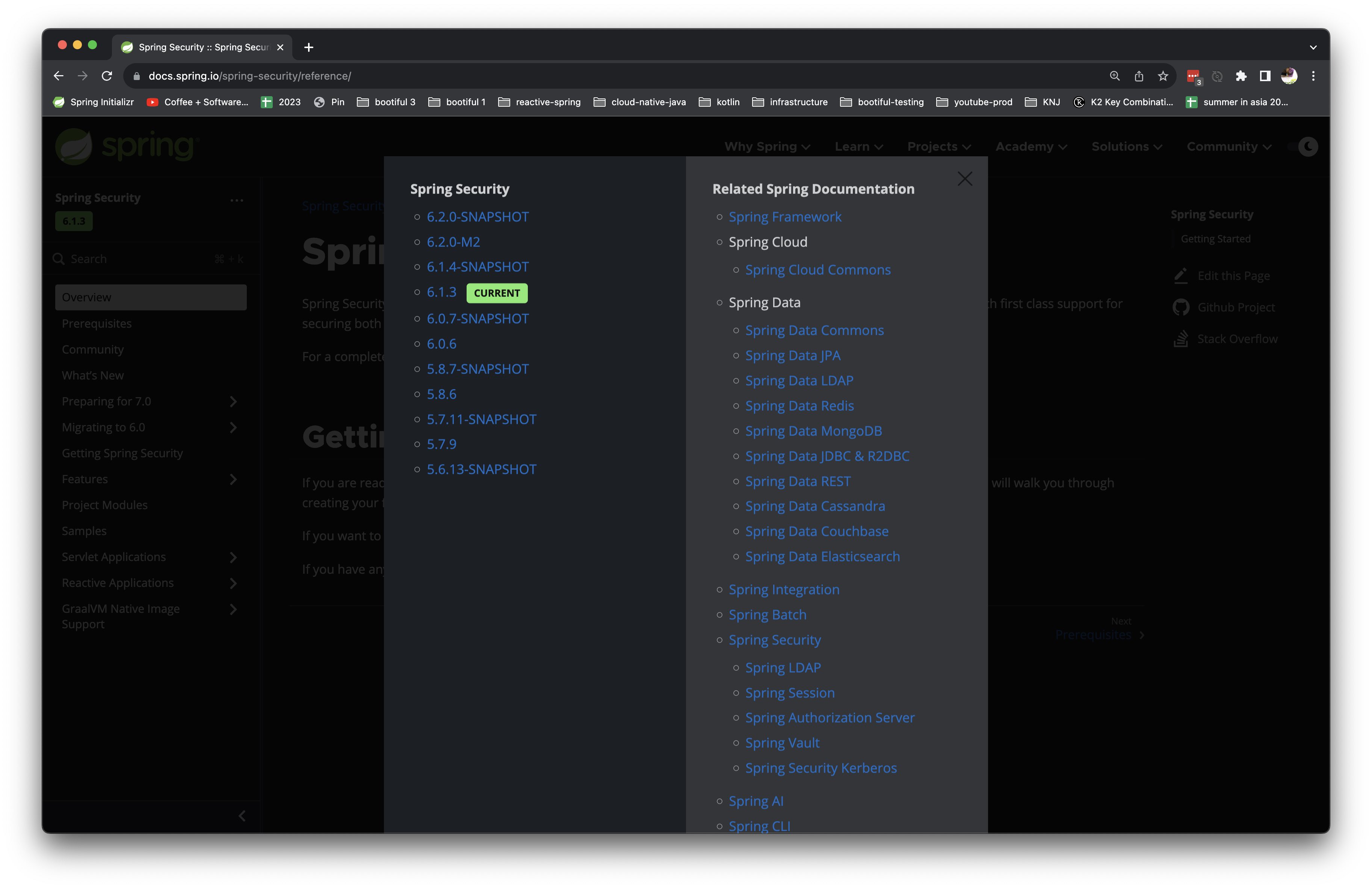Open Stack Overflow link icon

pos(1181,339)
